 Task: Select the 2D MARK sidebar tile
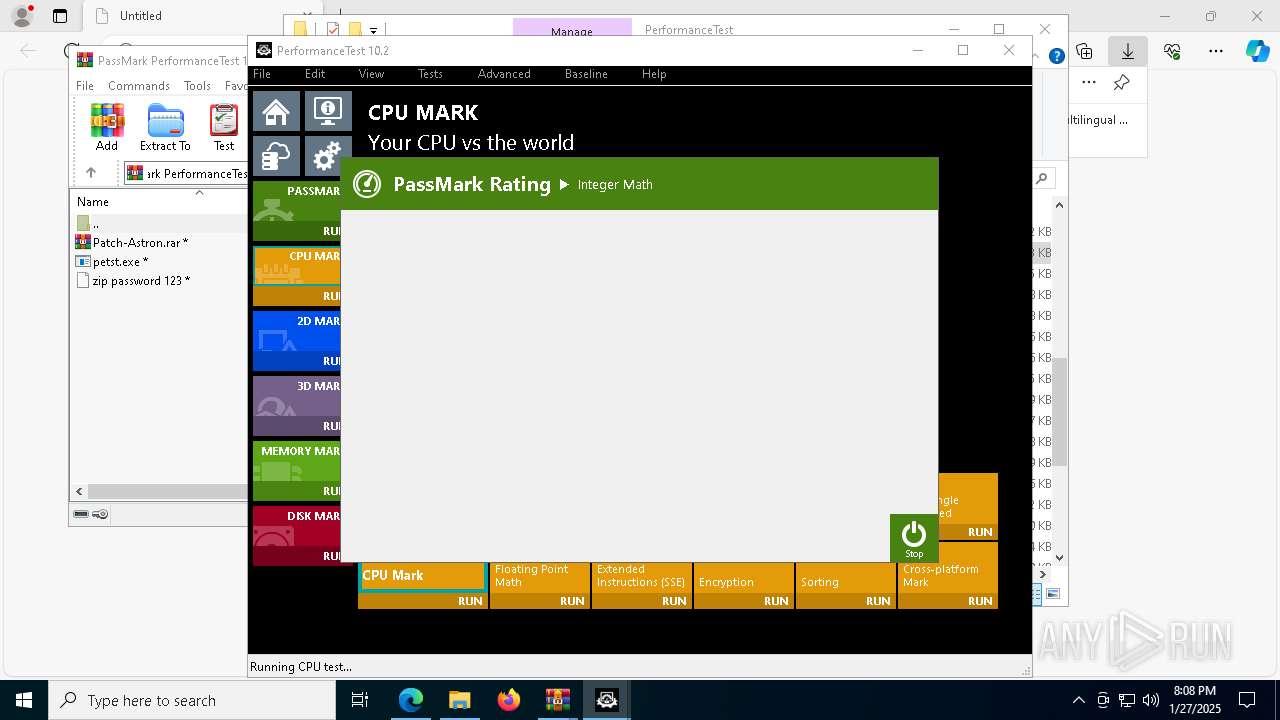[297, 331]
